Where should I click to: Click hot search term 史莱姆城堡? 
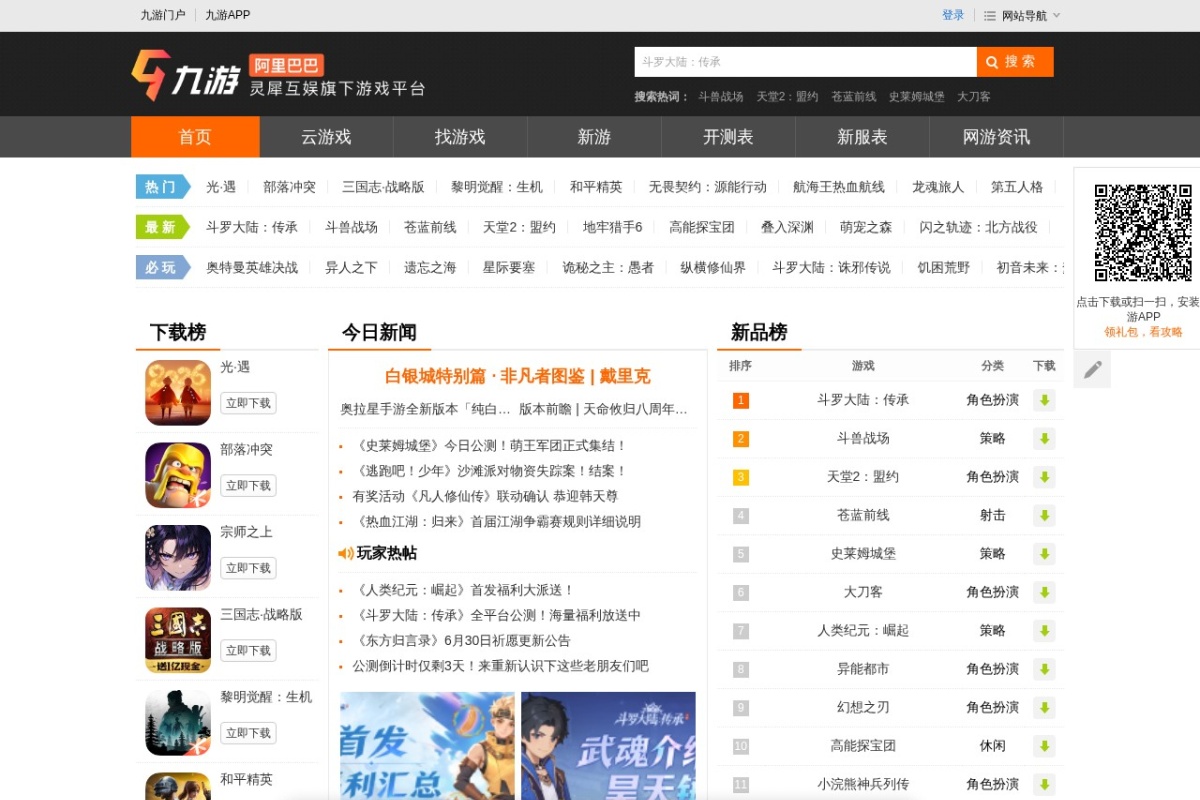pyautogui.click(x=917, y=97)
